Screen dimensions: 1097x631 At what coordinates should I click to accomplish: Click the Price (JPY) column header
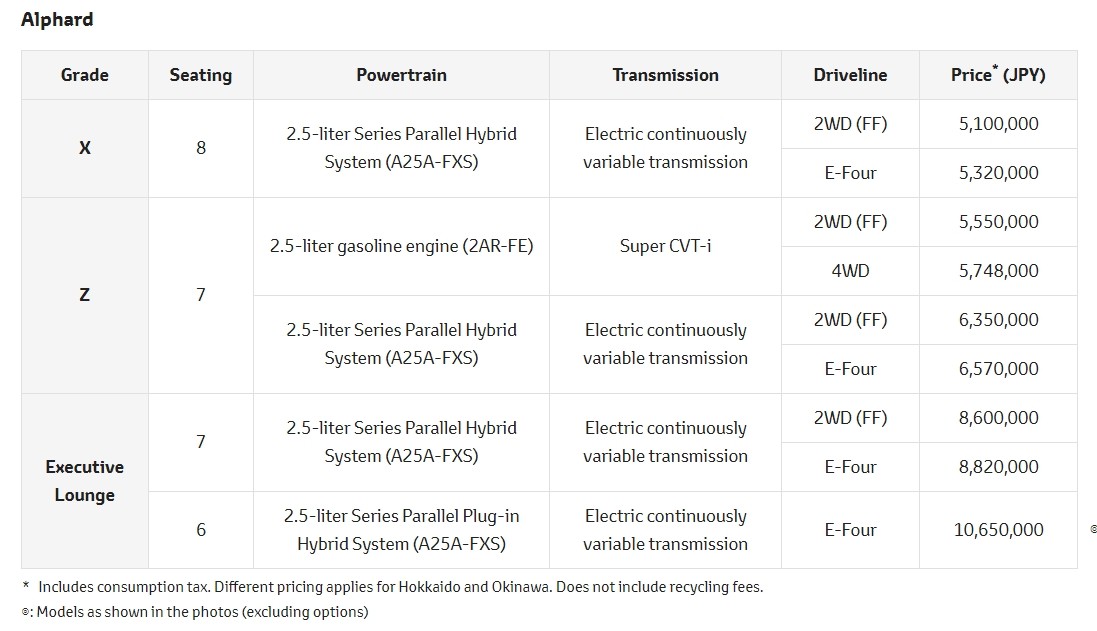pos(998,75)
